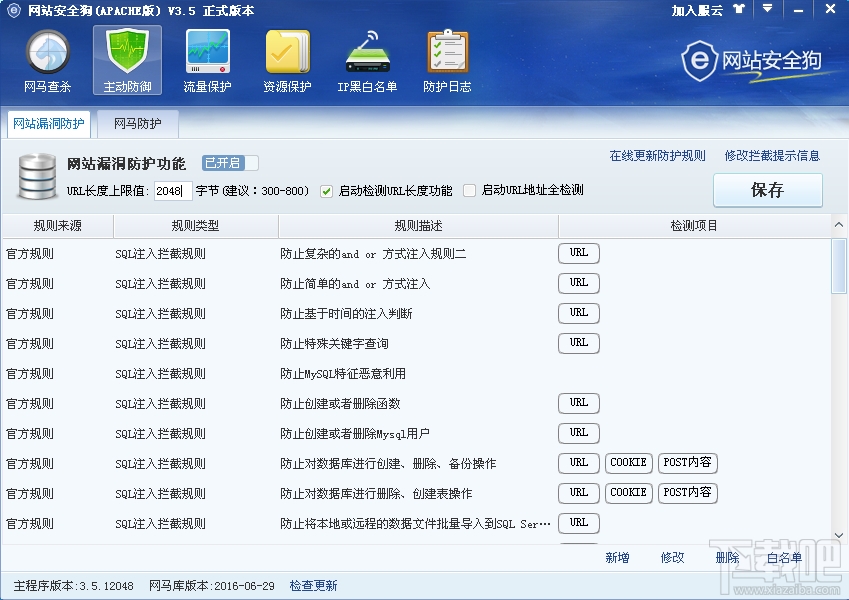Toggle URL for 防止复杂的and or 方式注入规则二
849x600 pixels.
tap(579, 253)
